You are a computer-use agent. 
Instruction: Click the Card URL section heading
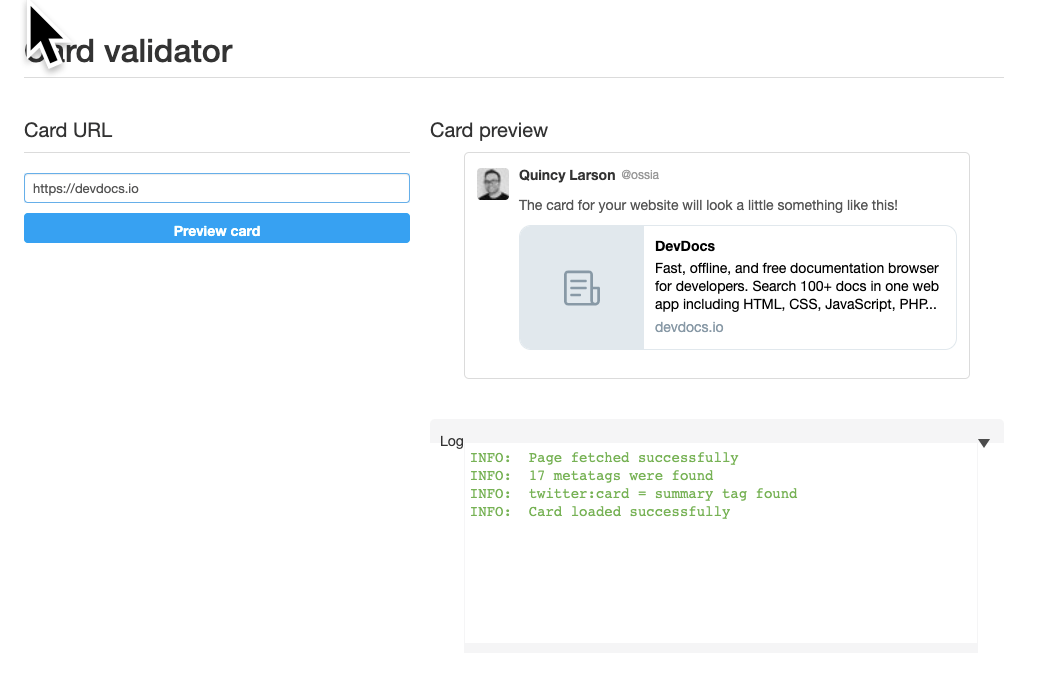[x=68, y=130]
